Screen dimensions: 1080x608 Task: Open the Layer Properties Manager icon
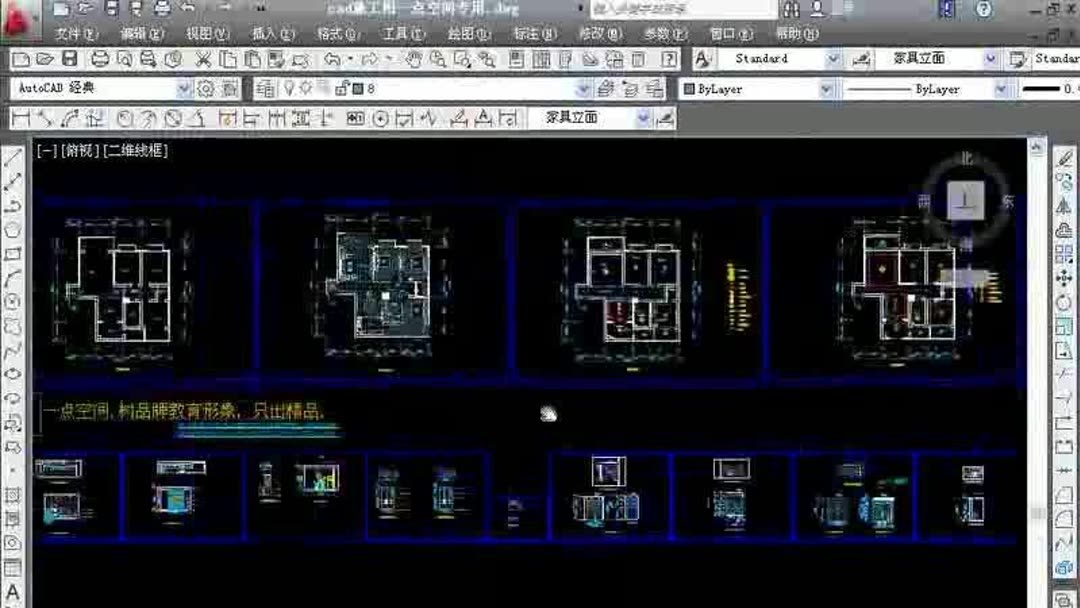click(267, 88)
